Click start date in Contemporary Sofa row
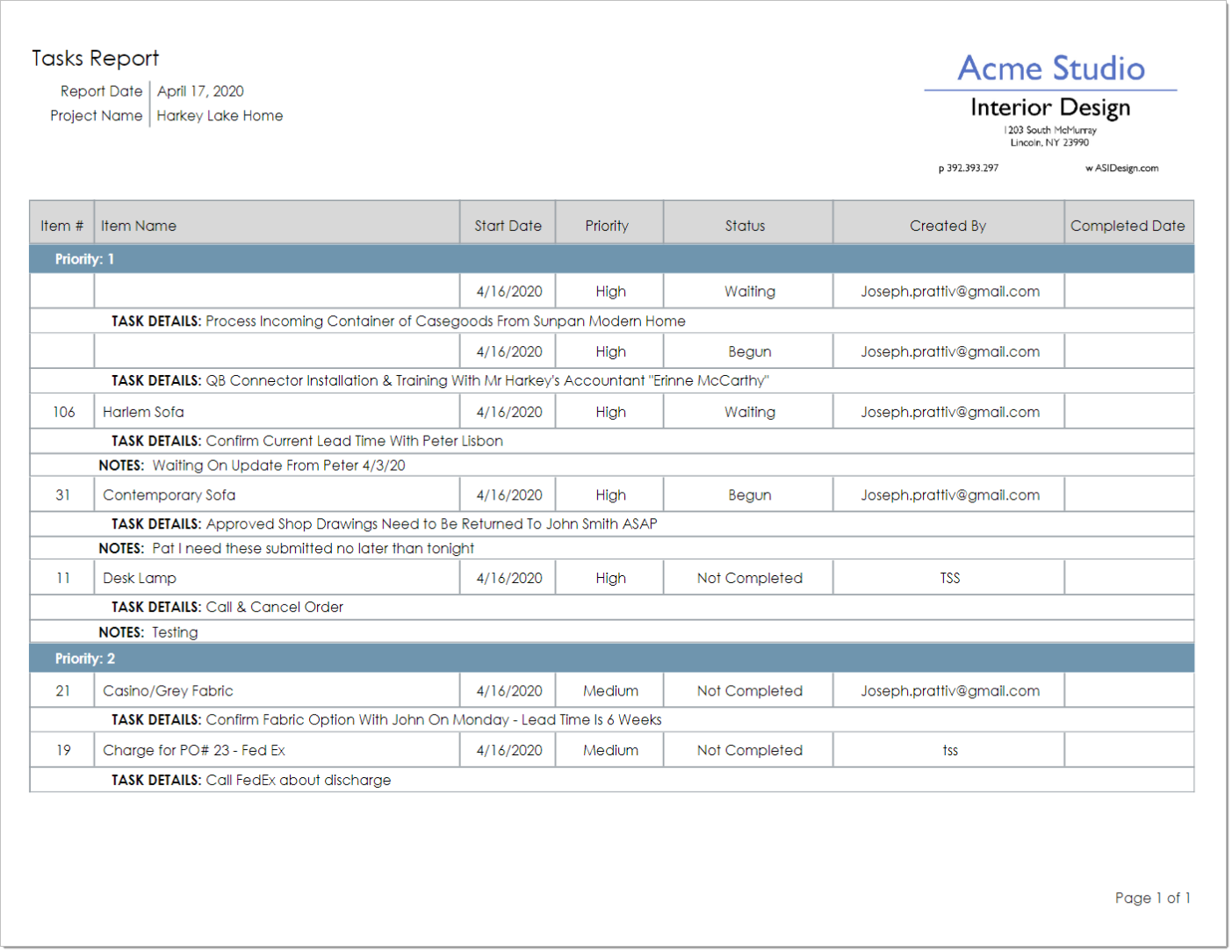This screenshot has height=952, width=1232. pos(508,495)
